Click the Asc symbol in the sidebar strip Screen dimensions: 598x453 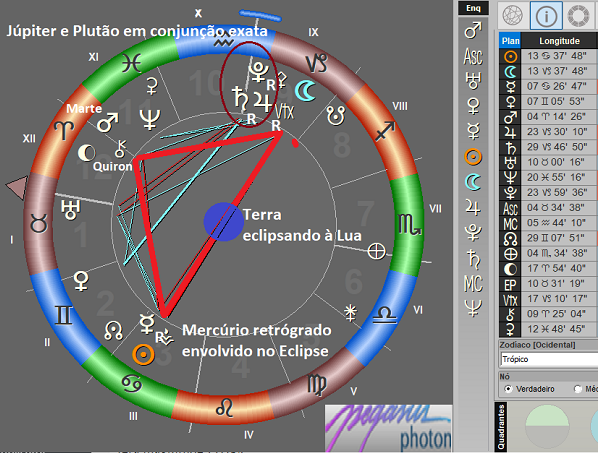tap(473, 56)
